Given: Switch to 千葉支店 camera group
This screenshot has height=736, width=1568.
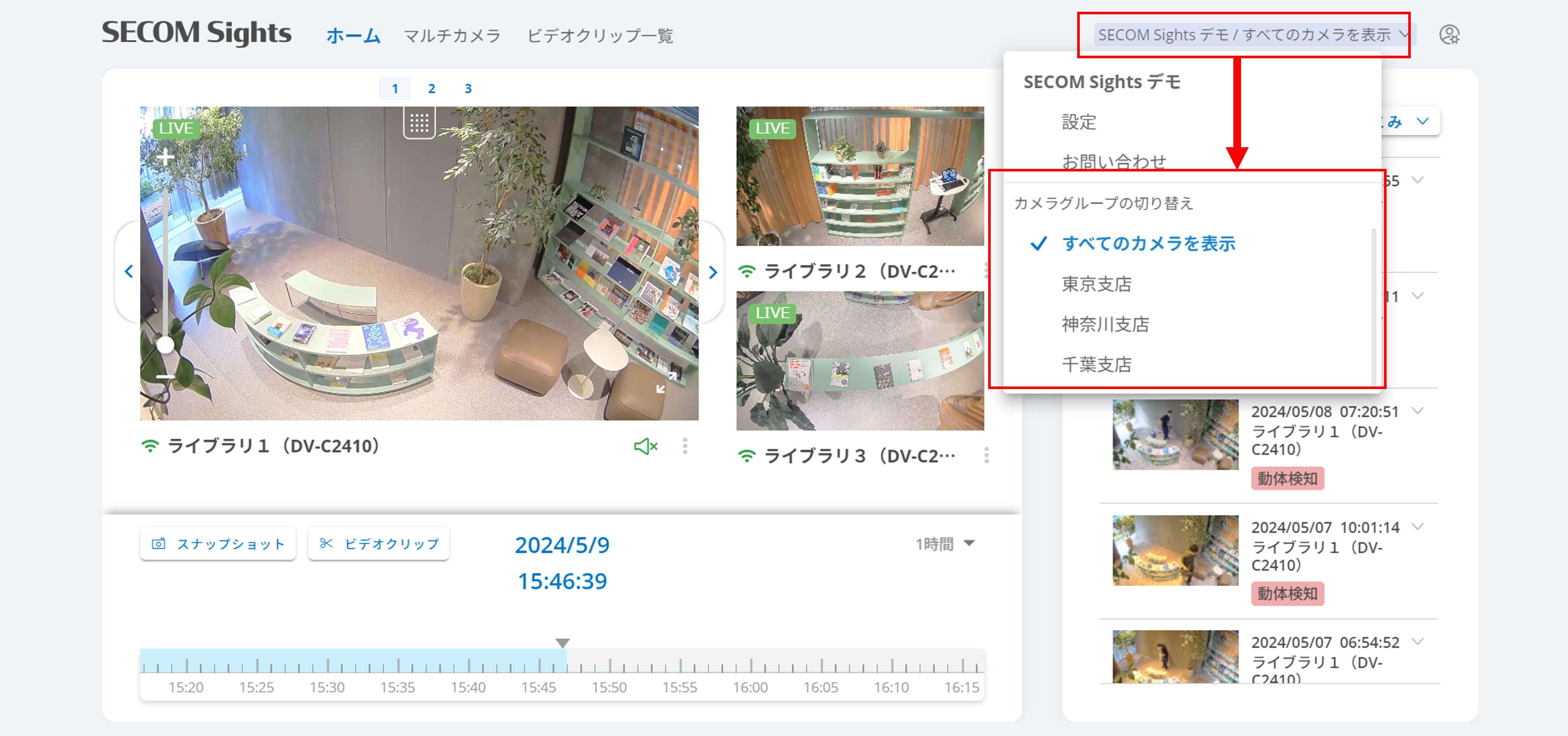Looking at the screenshot, I should pos(1096,365).
